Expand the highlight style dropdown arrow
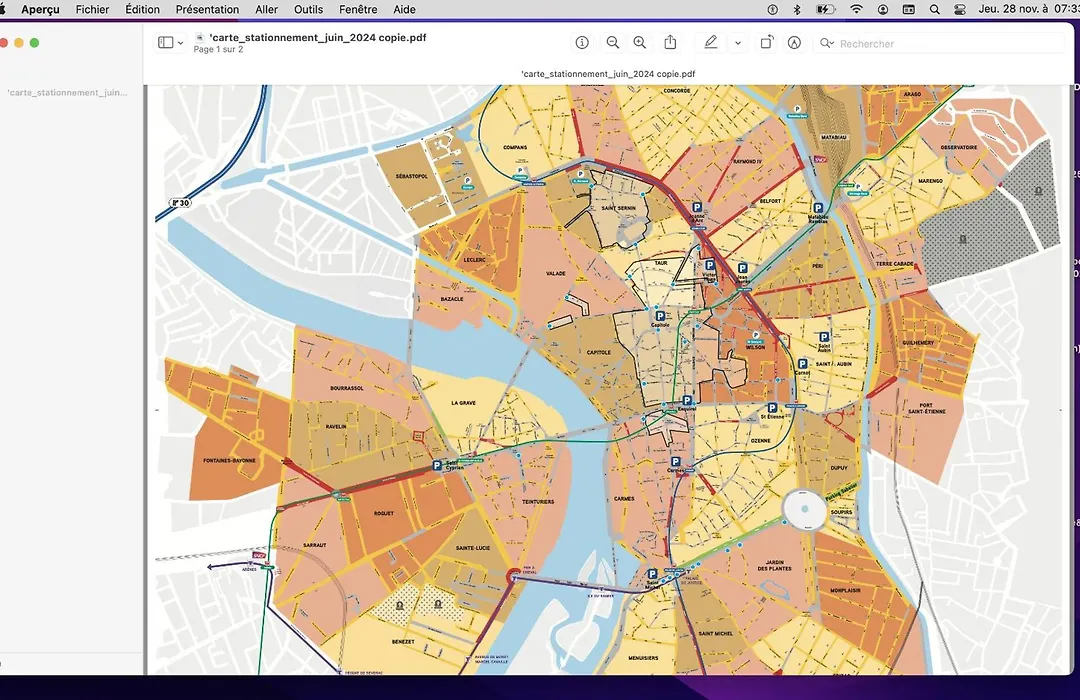 [738, 43]
